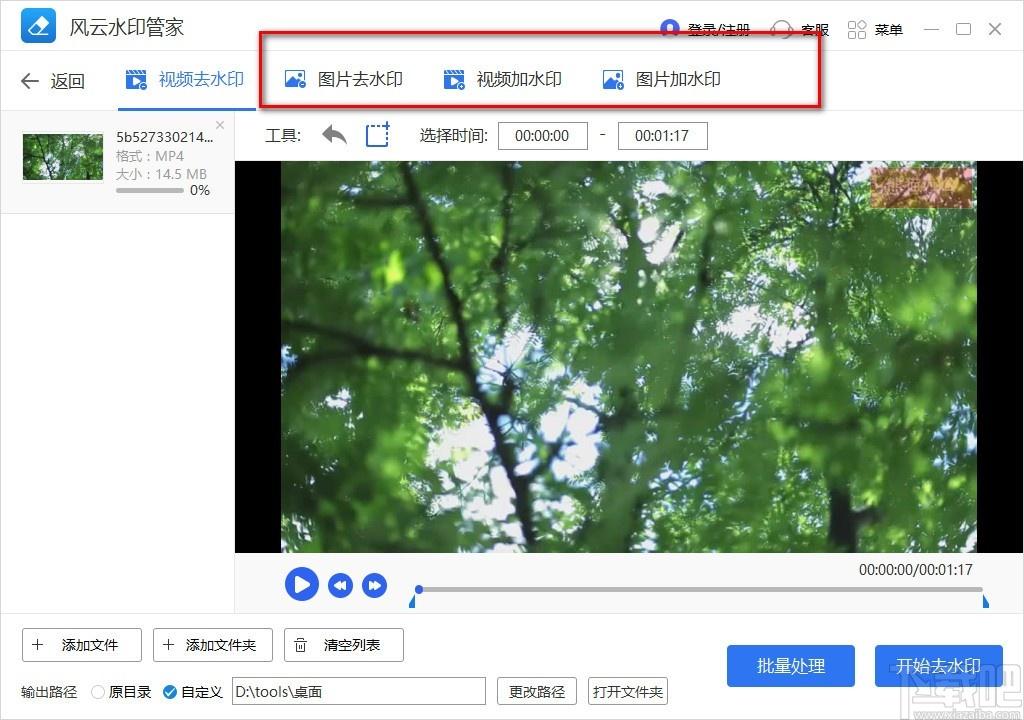The height and width of the screenshot is (720, 1024).
Task: Click the watermark area in video preview
Action: coord(922,187)
